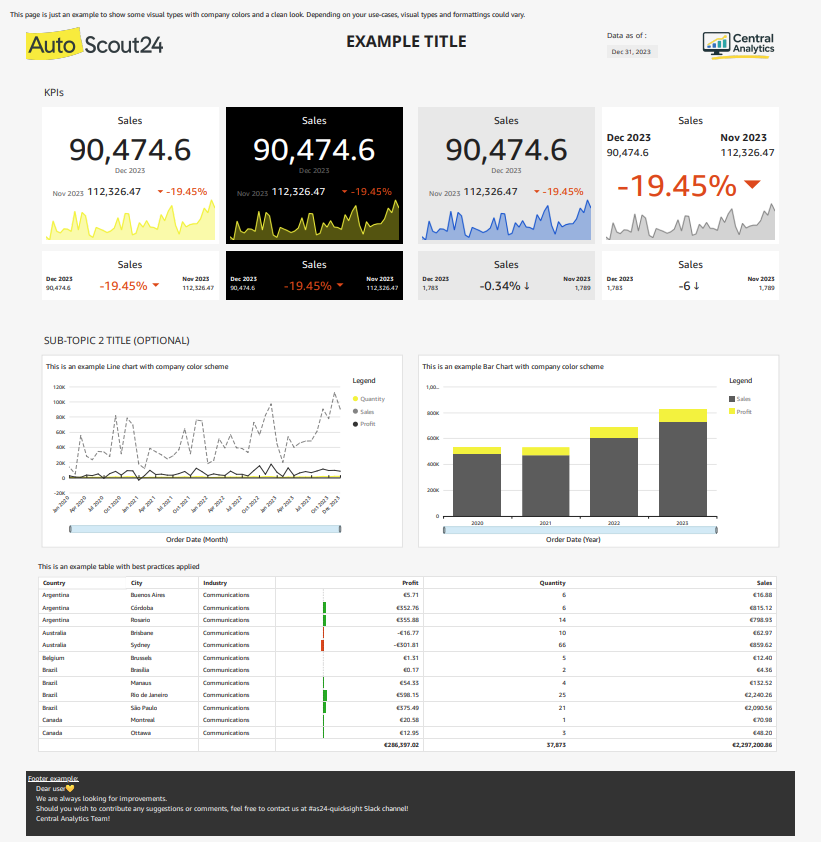Open the Dec 31, 2023 date selector

tap(630, 50)
